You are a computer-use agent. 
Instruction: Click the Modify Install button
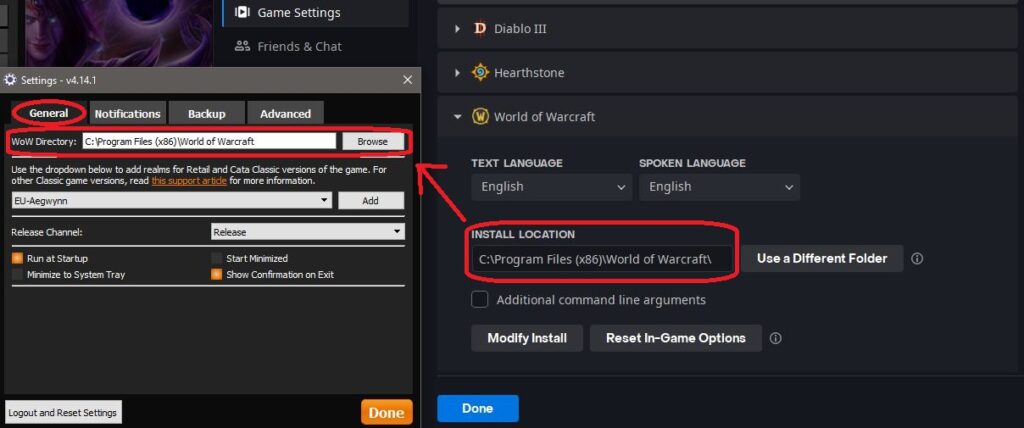click(x=527, y=338)
